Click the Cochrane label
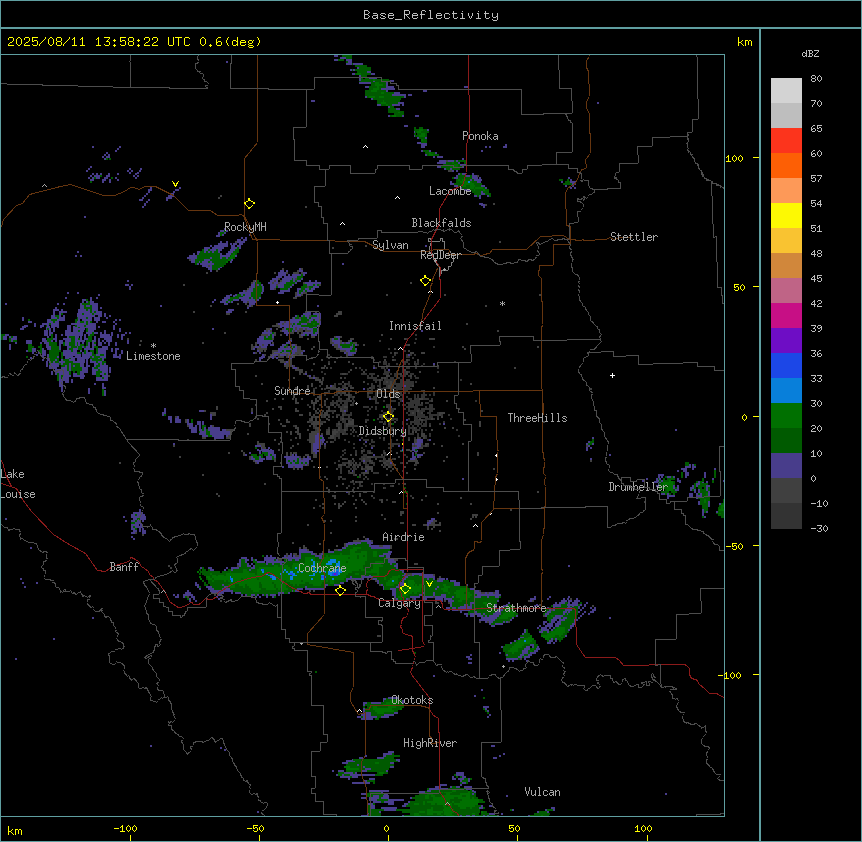Image resolution: width=862 pixels, height=842 pixels. click(322, 568)
